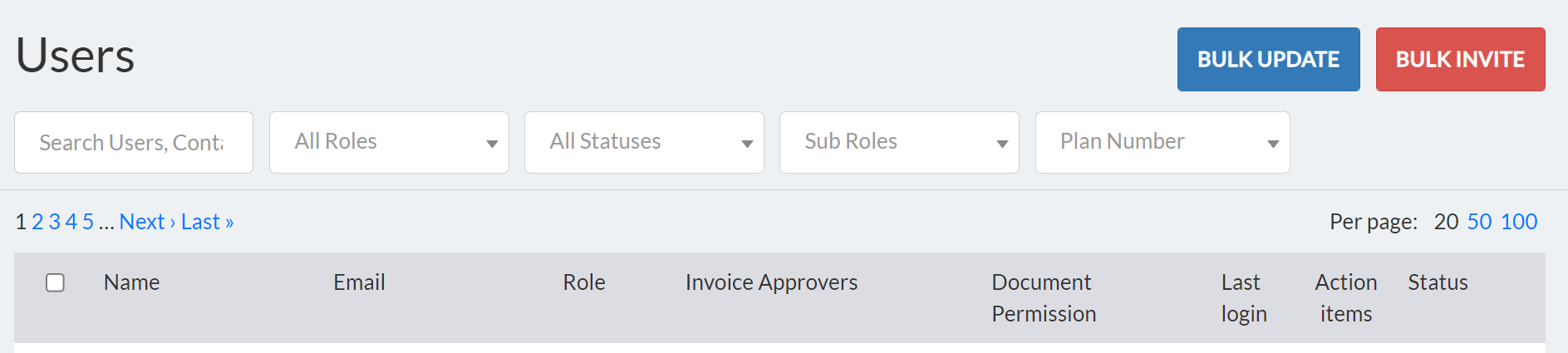1568x353 pixels.
Task: Open the Sub Roles dropdown
Action: (899, 143)
